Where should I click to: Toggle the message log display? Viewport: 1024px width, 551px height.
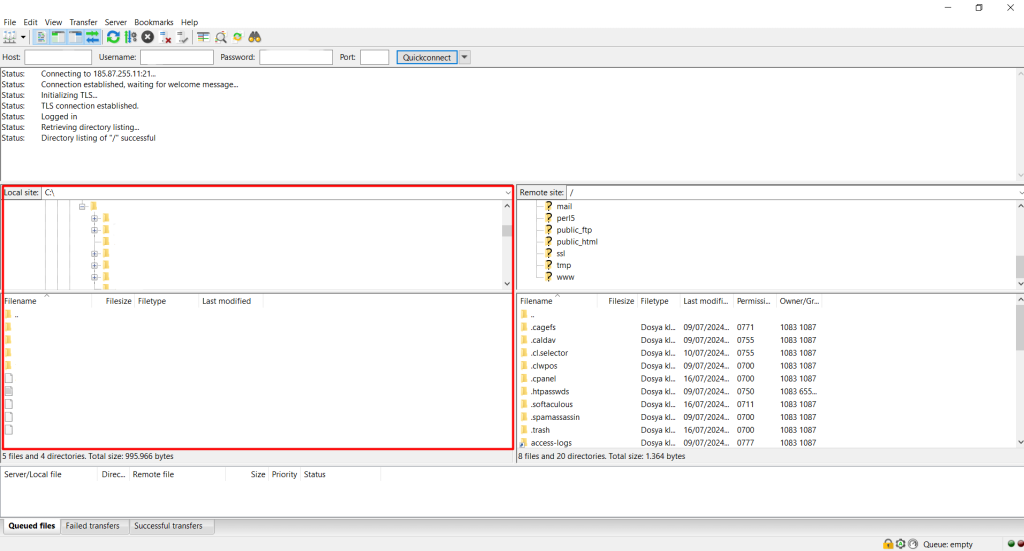40,37
